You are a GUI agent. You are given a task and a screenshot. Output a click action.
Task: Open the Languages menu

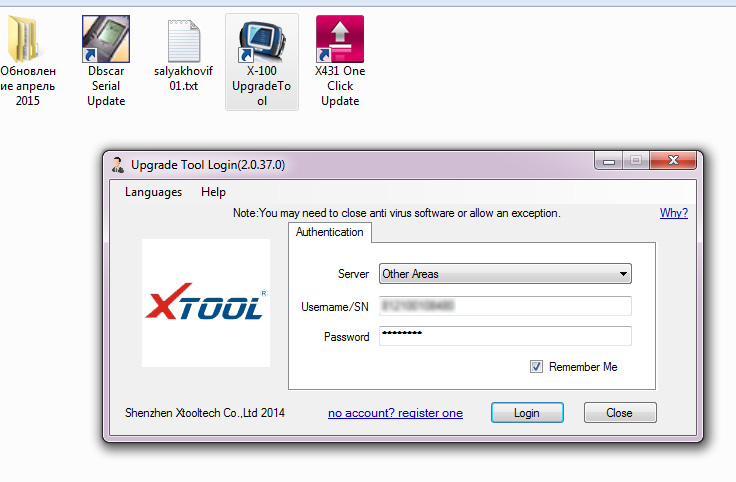pyautogui.click(x=153, y=192)
